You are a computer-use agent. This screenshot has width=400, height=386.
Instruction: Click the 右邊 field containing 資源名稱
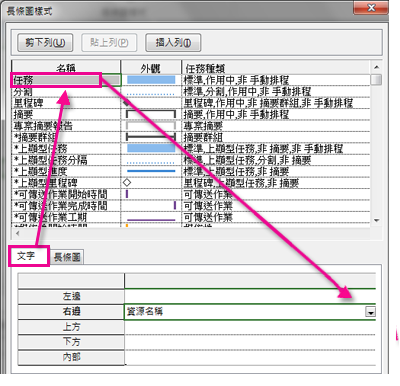250,312
